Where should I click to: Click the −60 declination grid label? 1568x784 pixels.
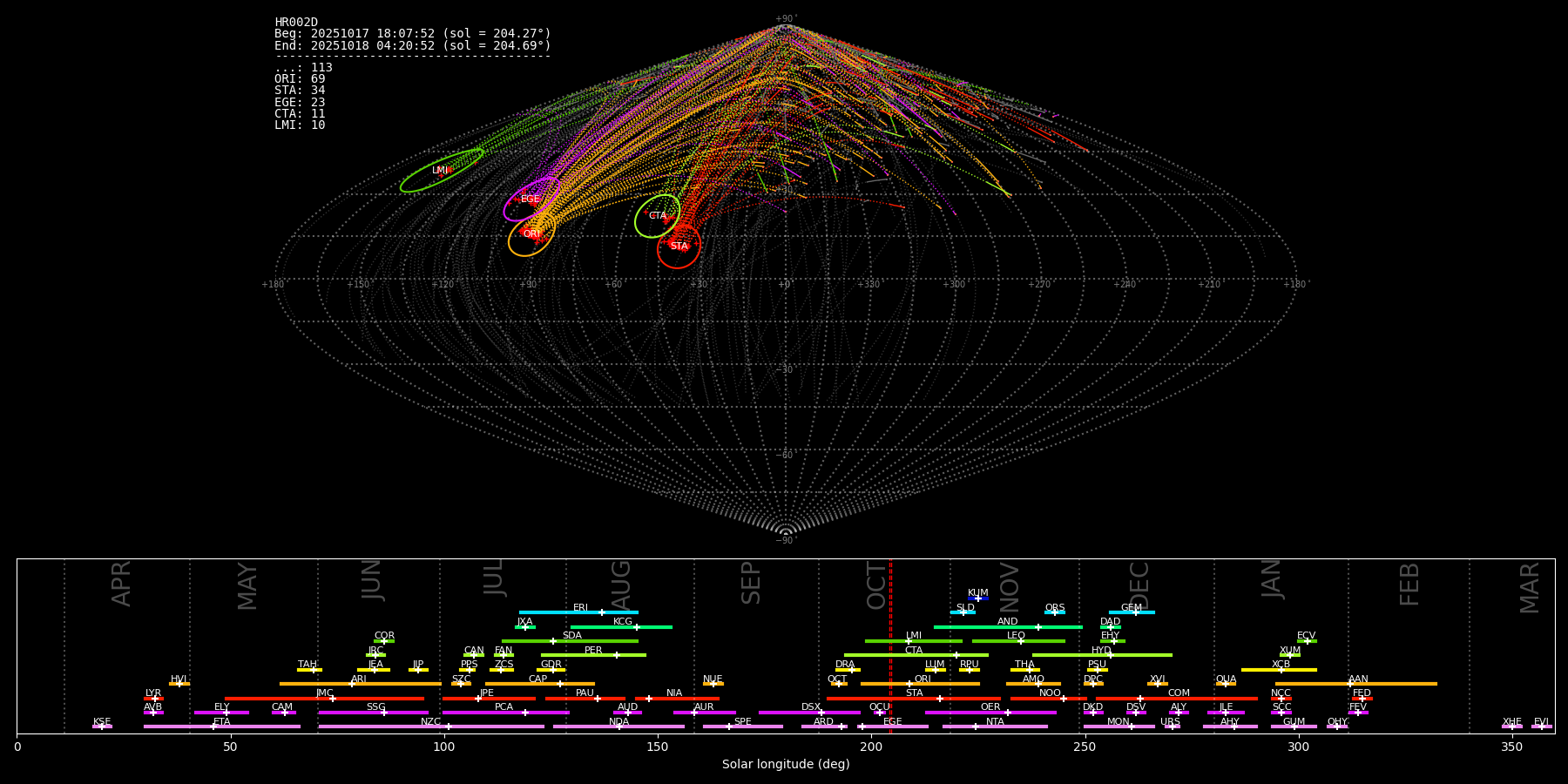tap(785, 456)
